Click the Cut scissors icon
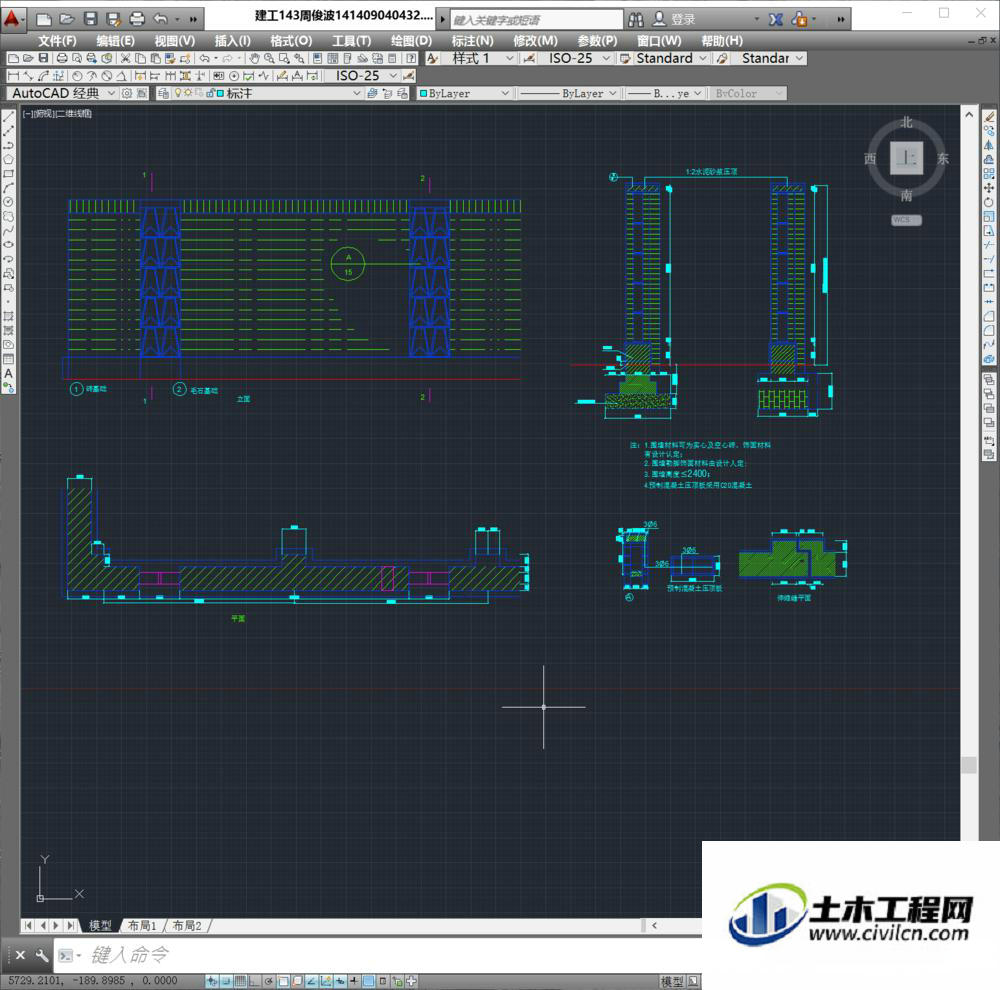Viewport: 1000px width, 990px height. (126, 58)
